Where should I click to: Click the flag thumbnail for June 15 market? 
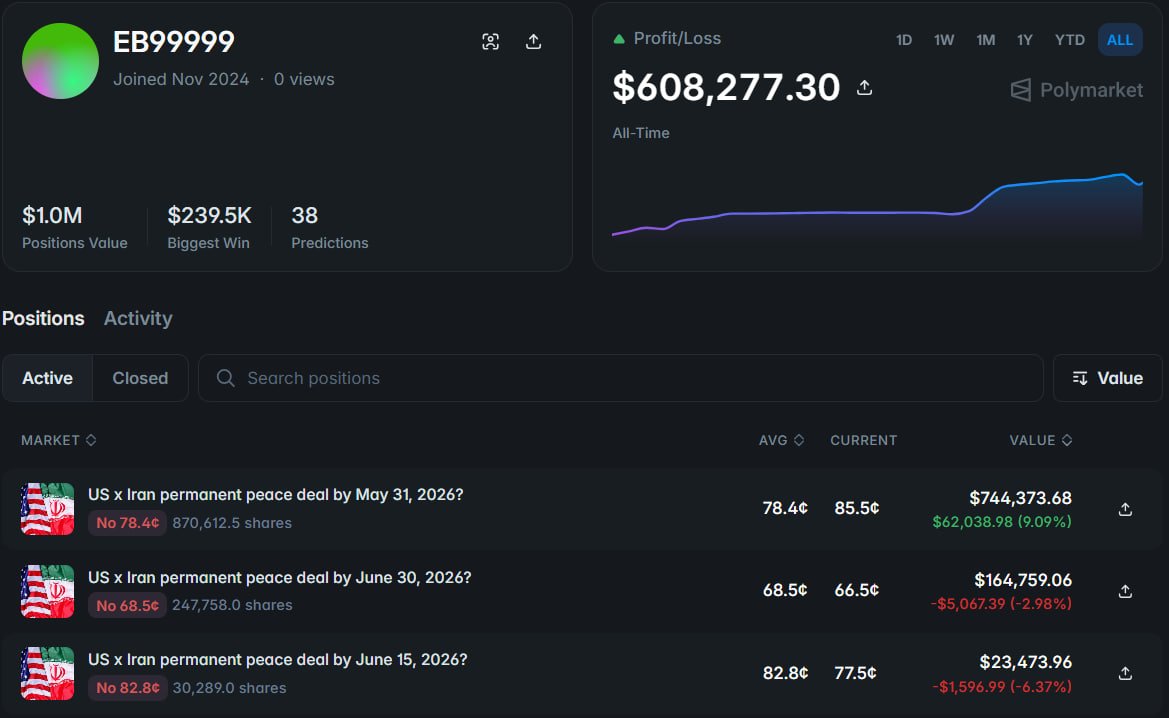pos(48,673)
